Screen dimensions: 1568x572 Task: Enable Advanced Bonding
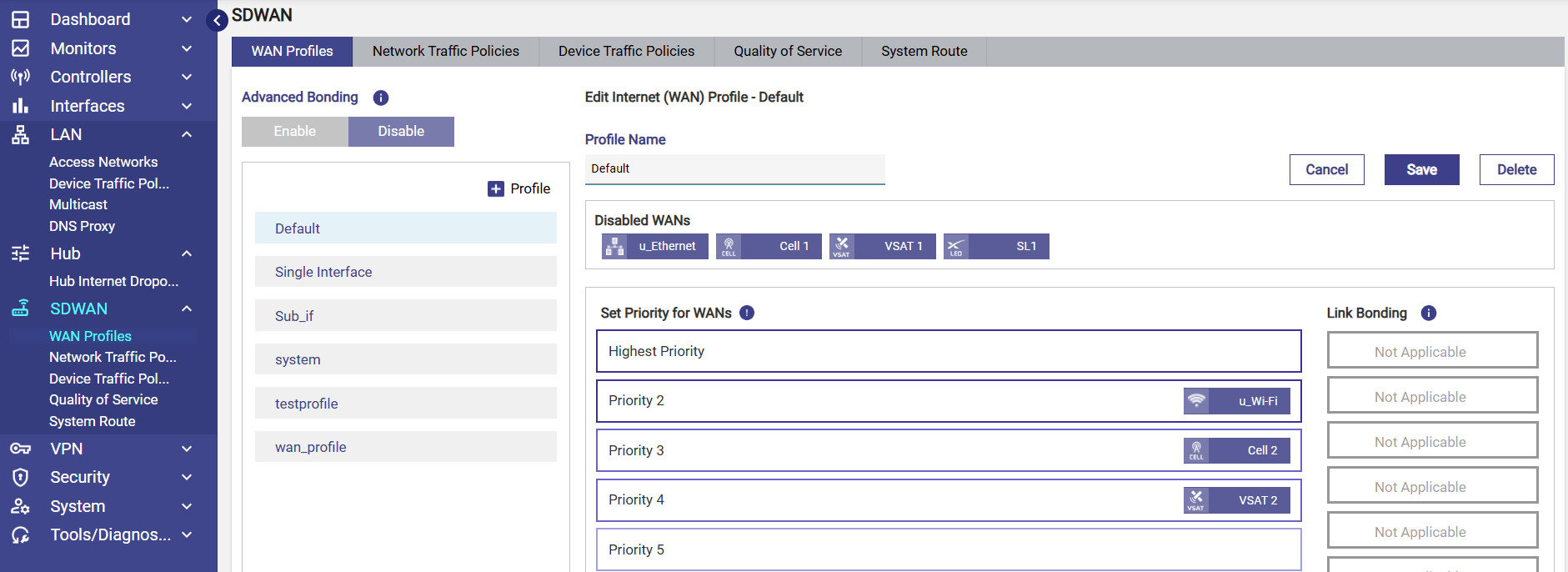[x=295, y=132]
